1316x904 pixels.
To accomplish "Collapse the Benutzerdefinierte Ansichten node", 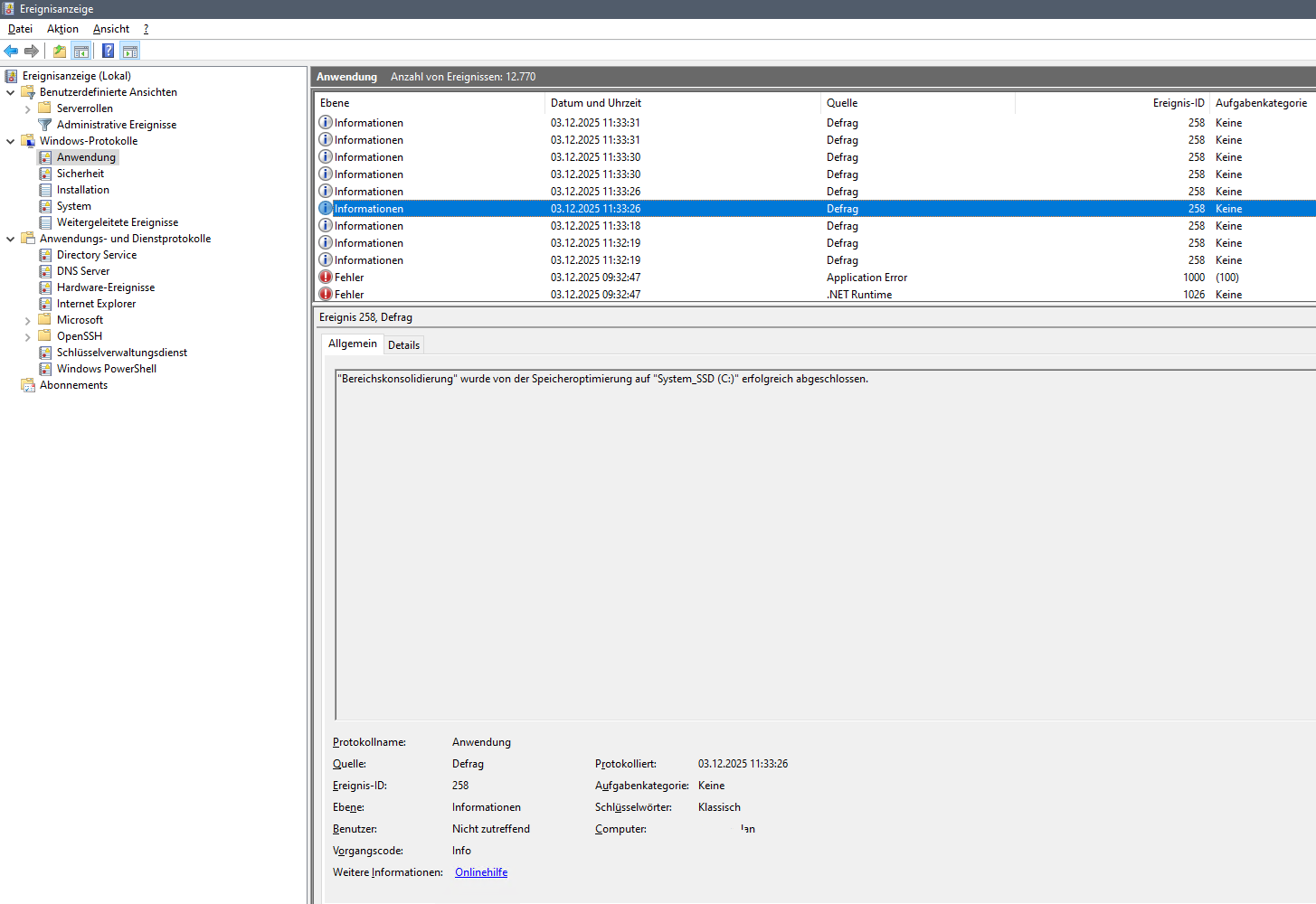I will pyautogui.click(x=11, y=92).
